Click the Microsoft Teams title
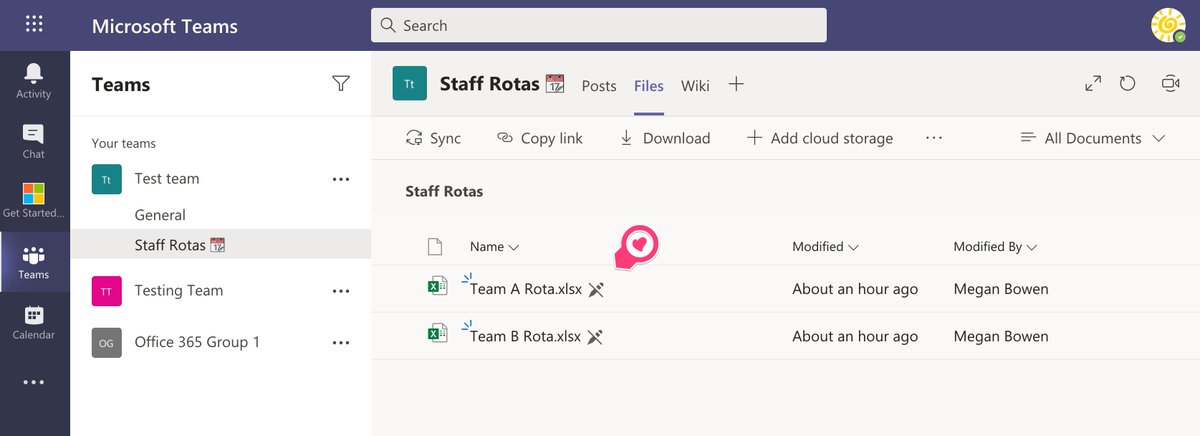Screen dimensions: 1200x436 point(165,26)
